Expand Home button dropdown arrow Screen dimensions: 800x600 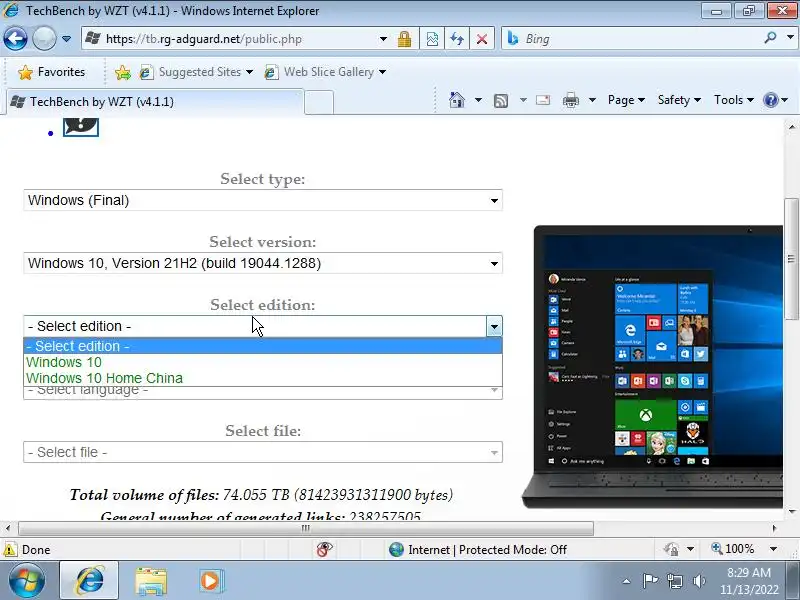click(x=478, y=100)
